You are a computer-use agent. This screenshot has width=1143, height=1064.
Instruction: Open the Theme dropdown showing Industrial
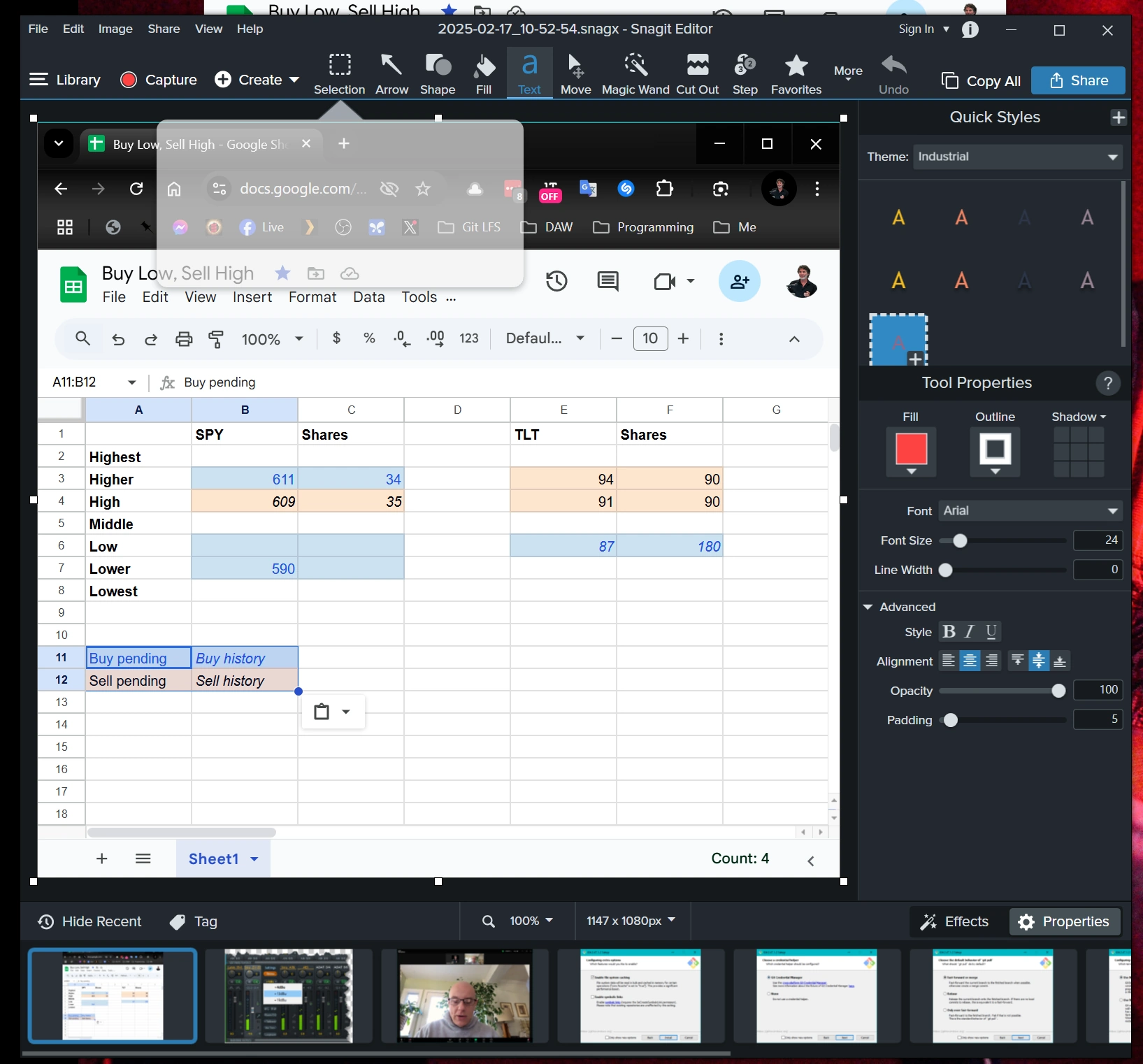point(1017,157)
